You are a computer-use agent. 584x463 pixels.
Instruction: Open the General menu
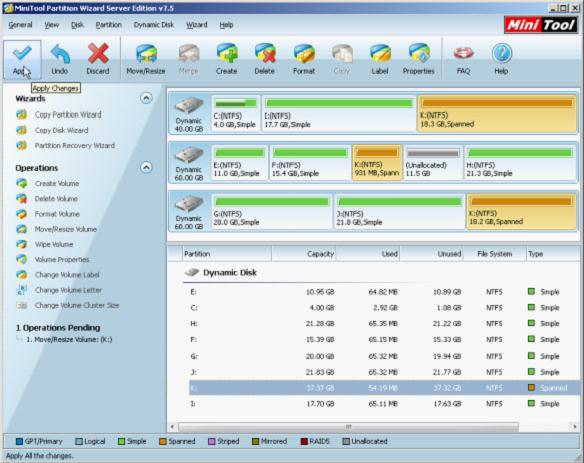(x=20, y=25)
